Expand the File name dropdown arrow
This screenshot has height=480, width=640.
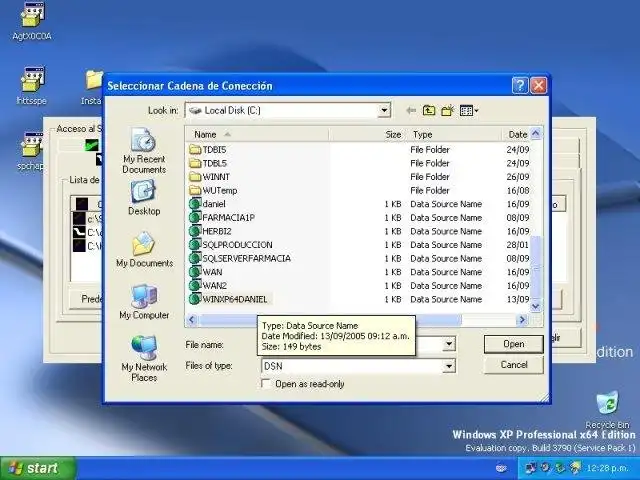[449, 344]
